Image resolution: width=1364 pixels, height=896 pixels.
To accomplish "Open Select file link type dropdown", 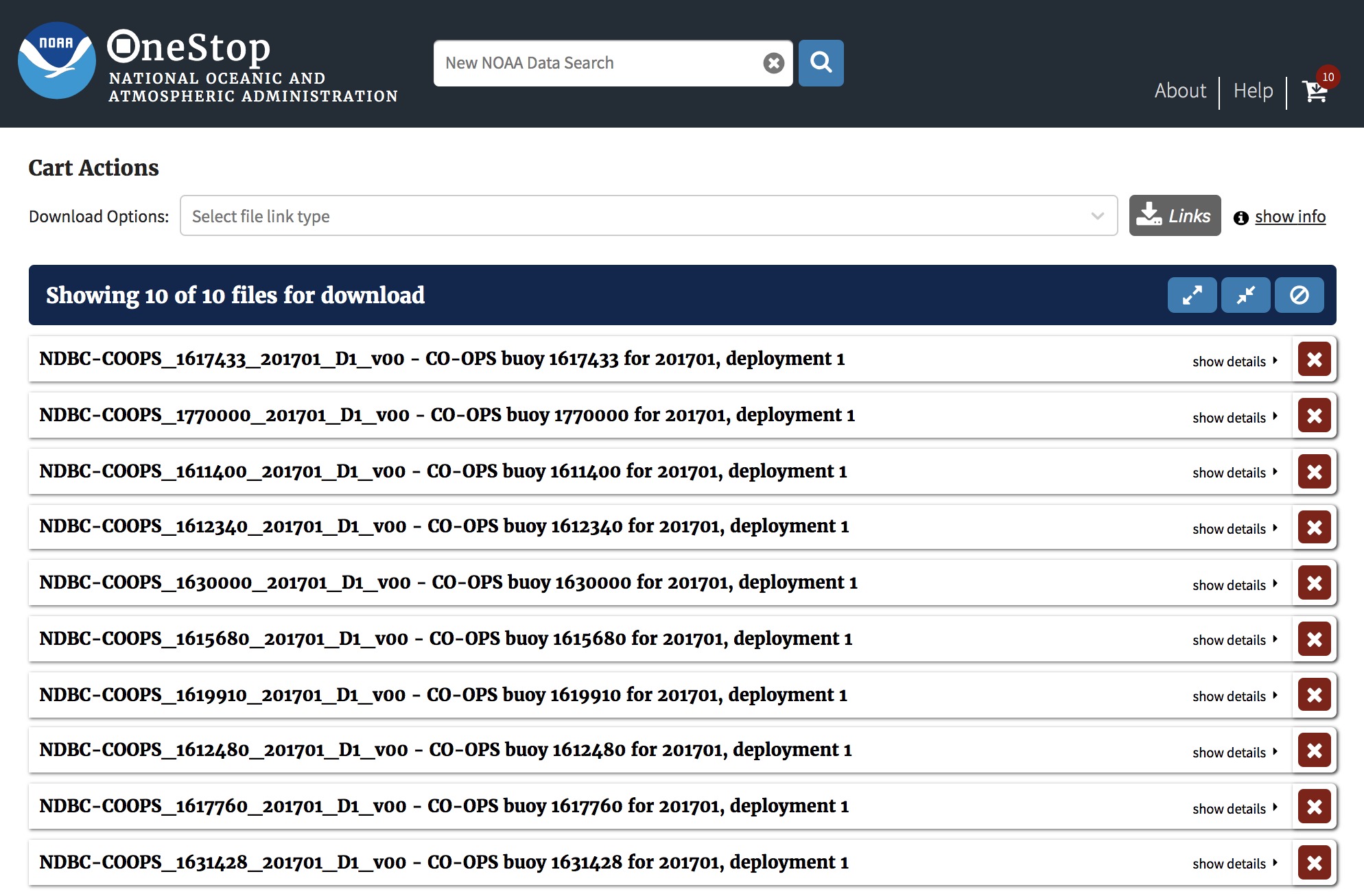I will [648, 214].
